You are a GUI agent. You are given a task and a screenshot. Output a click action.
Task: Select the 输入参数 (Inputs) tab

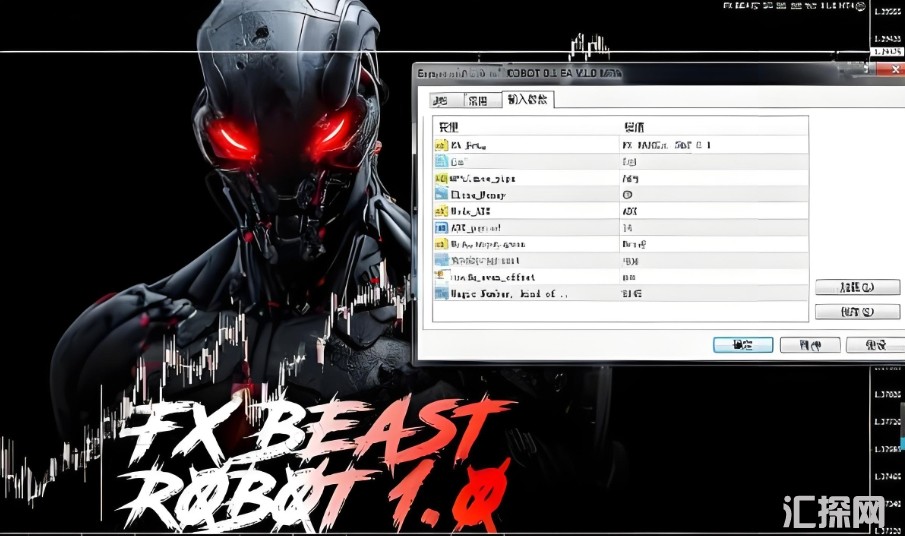pyautogui.click(x=527, y=100)
